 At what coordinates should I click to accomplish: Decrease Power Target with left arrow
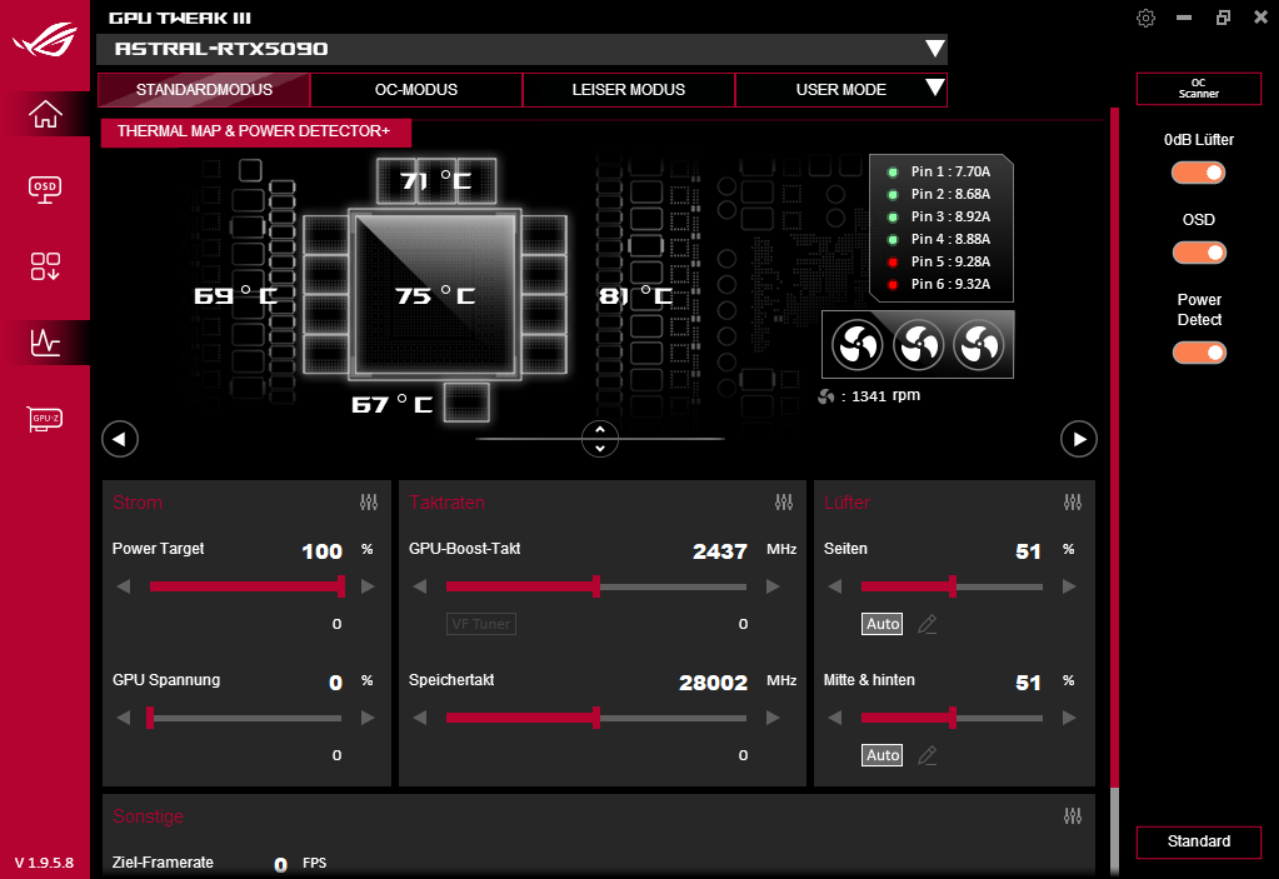tap(123, 586)
